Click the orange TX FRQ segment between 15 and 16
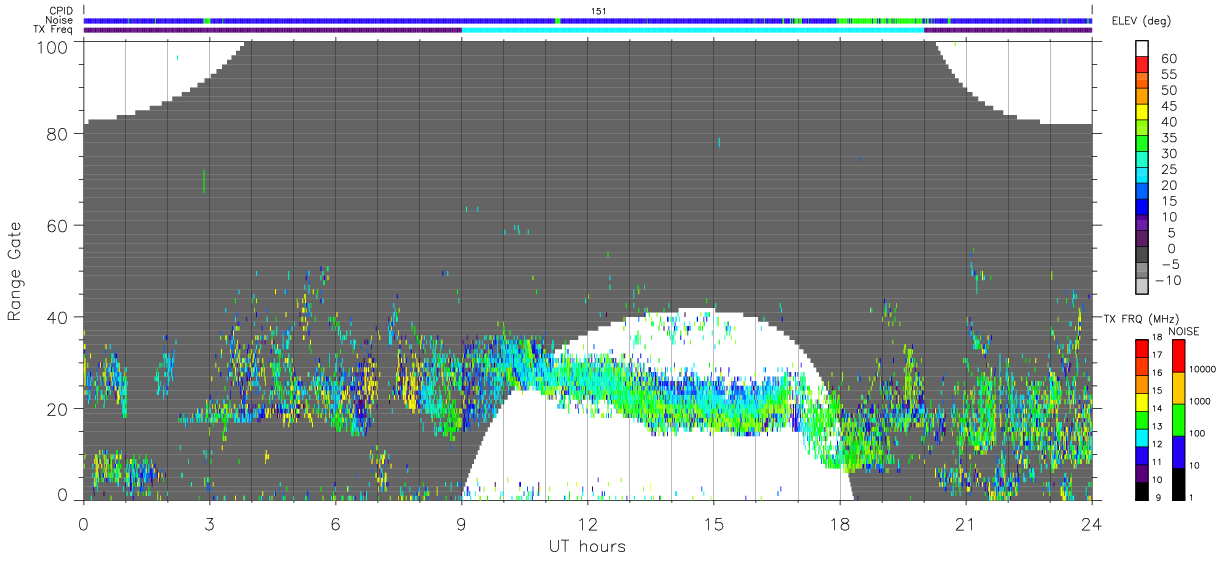The height and width of the screenshot is (567, 1228). 1142,384
